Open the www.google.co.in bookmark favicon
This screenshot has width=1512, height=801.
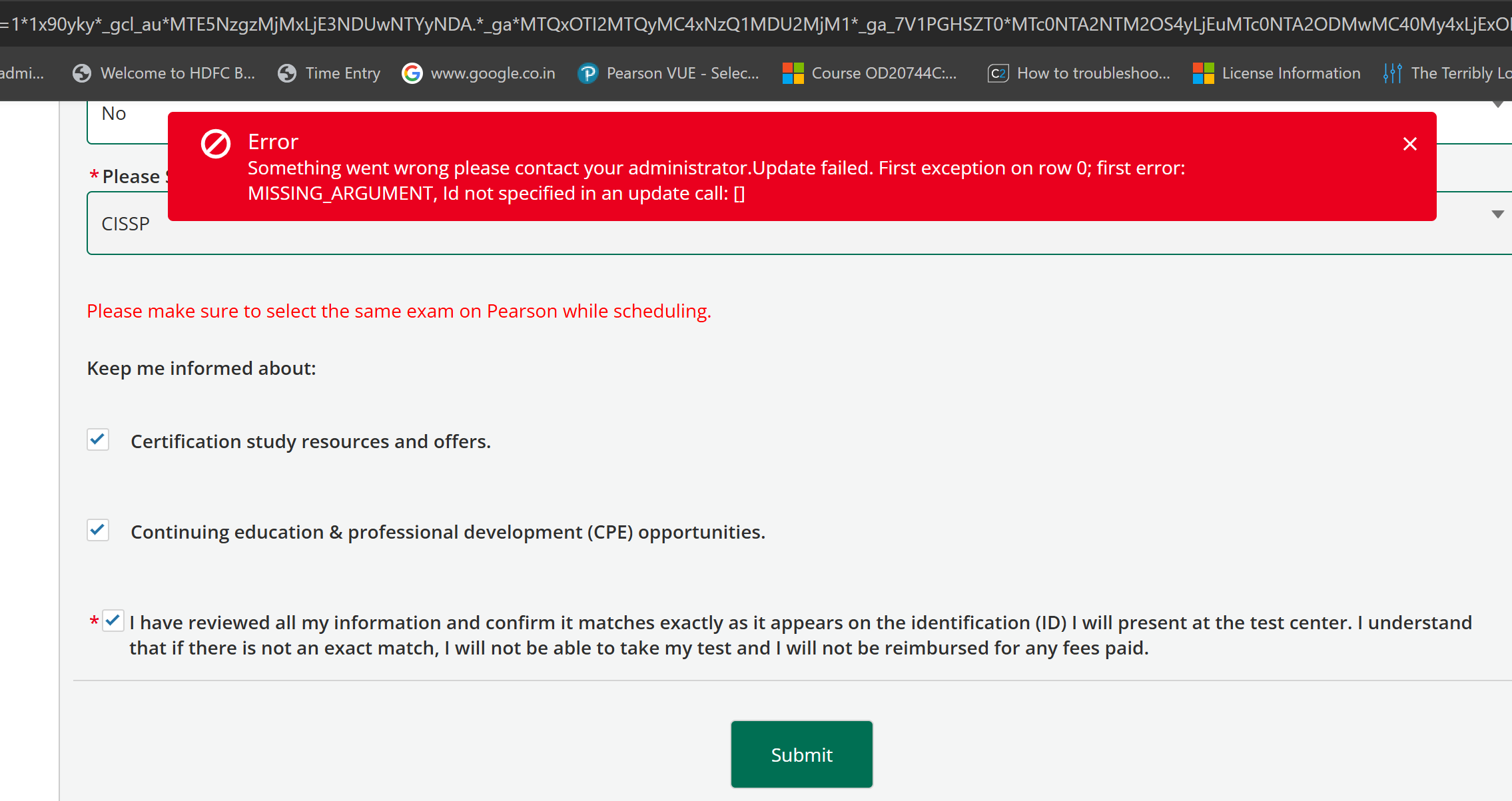pyautogui.click(x=412, y=73)
